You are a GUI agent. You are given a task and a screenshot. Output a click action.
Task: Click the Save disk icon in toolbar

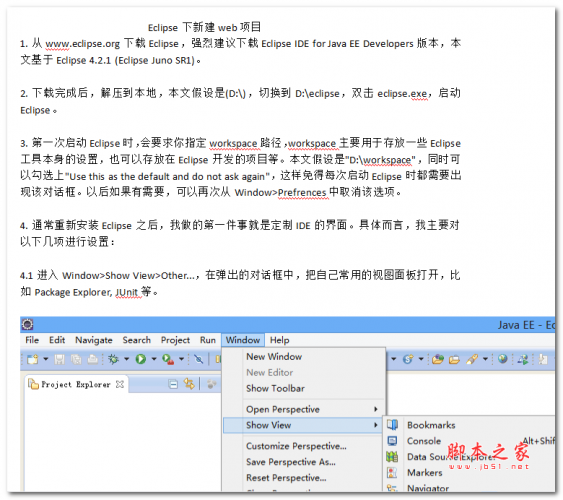59,359
